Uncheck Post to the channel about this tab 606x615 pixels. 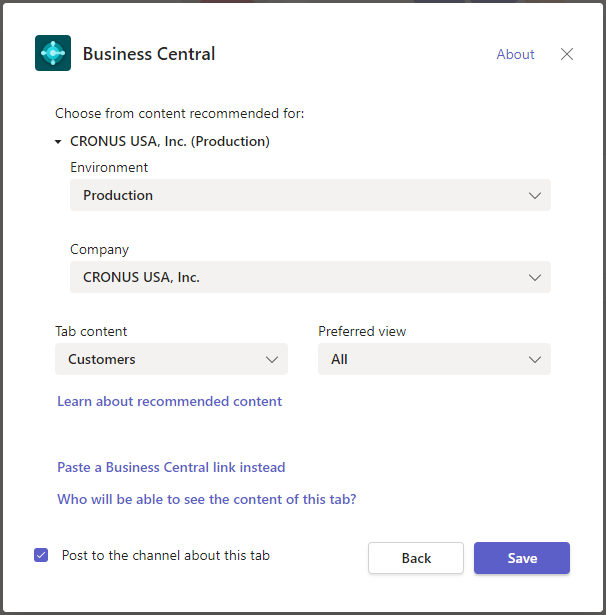point(41,555)
